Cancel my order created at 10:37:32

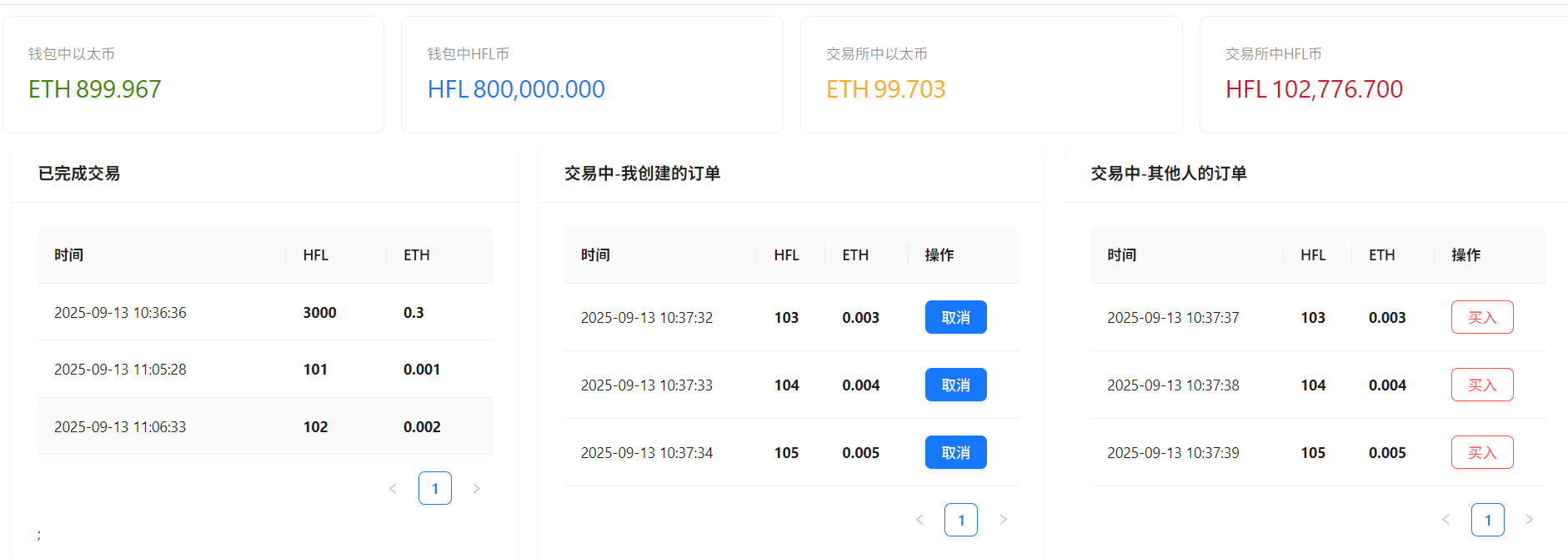pyautogui.click(x=955, y=317)
